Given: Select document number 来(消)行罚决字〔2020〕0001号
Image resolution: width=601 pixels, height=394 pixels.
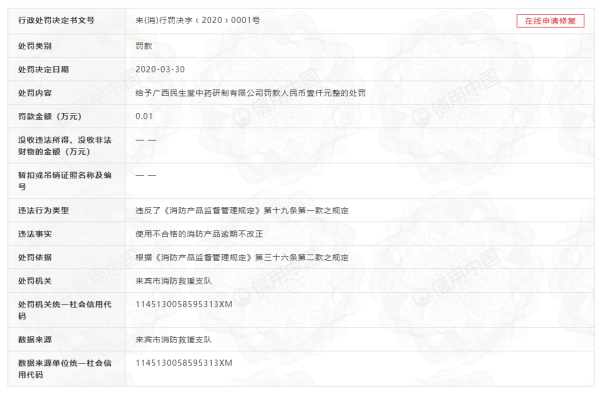Looking at the screenshot, I should point(197,20).
